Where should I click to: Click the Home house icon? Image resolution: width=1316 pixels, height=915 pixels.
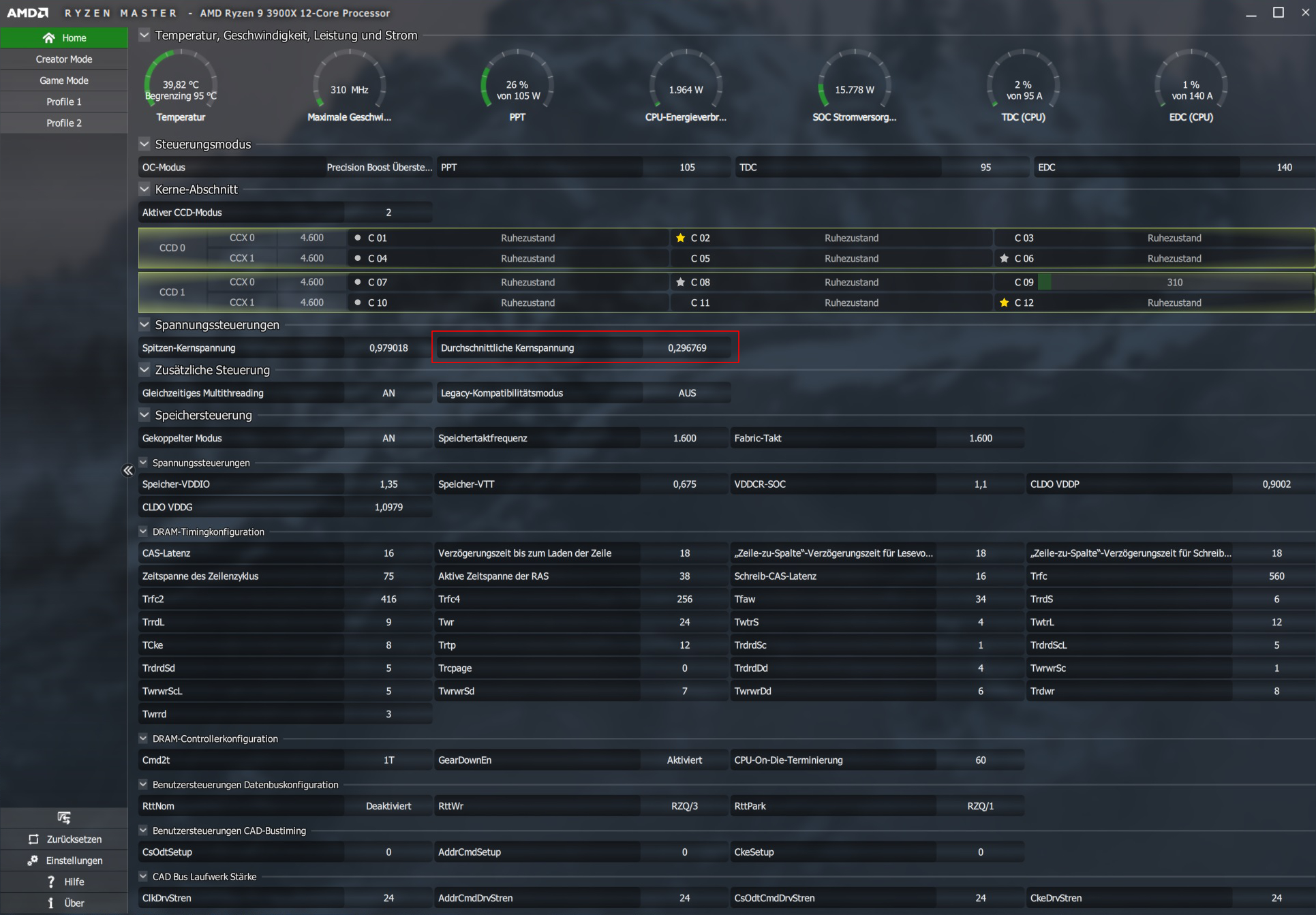(x=48, y=38)
